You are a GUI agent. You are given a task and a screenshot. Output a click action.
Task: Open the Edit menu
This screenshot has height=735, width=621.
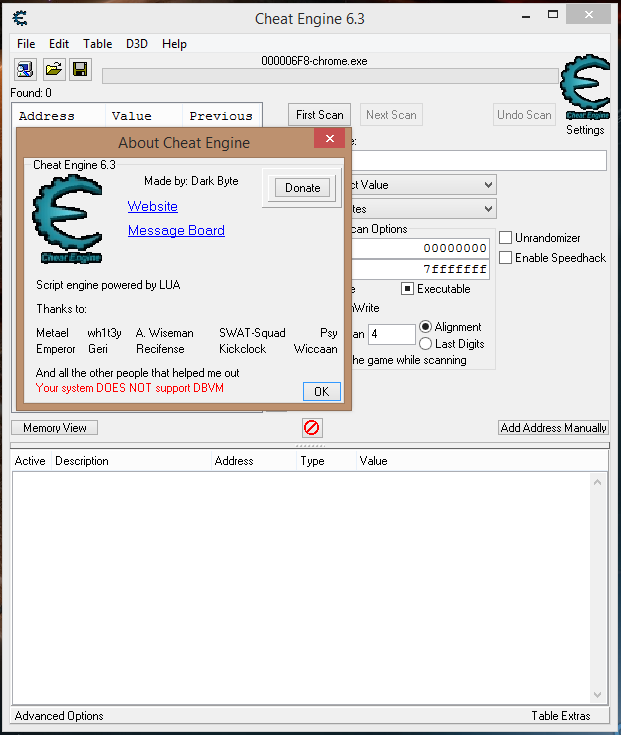tap(59, 44)
